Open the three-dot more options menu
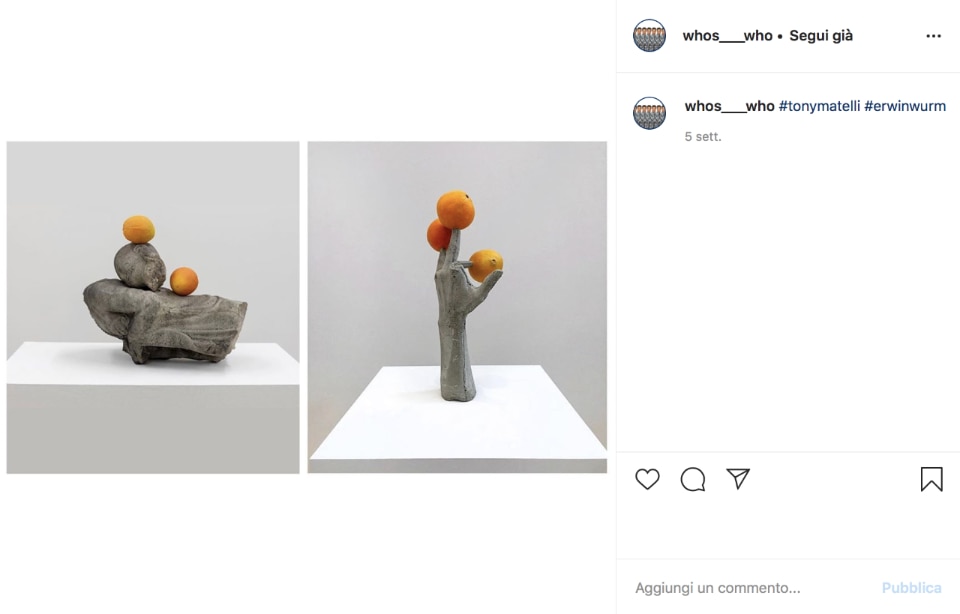Viewport: 960px width, 614px height. pyautogui.click(x=933, y=36)
